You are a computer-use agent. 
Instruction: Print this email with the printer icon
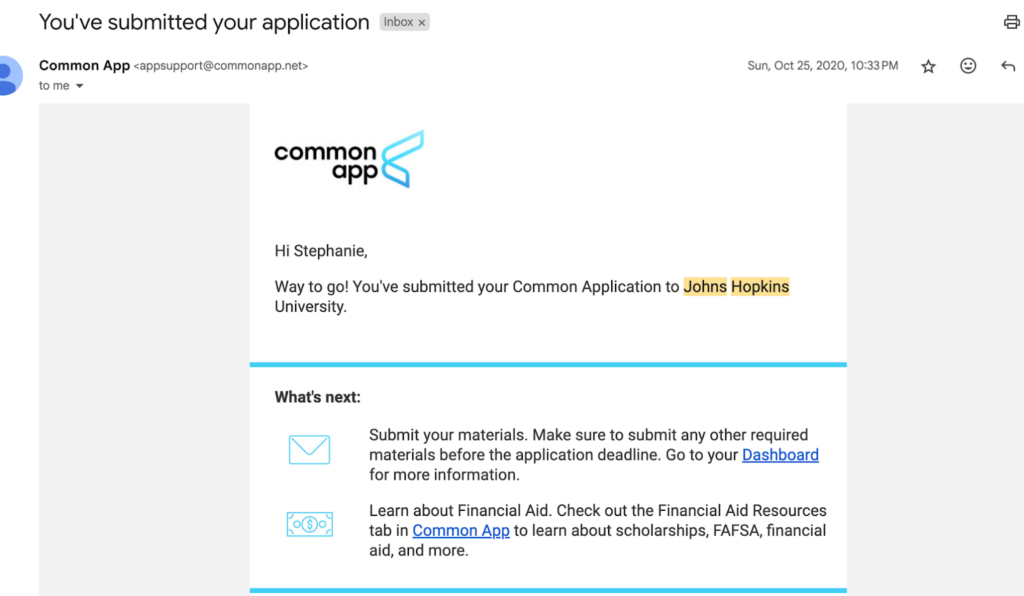click(x=1012, y=22)
